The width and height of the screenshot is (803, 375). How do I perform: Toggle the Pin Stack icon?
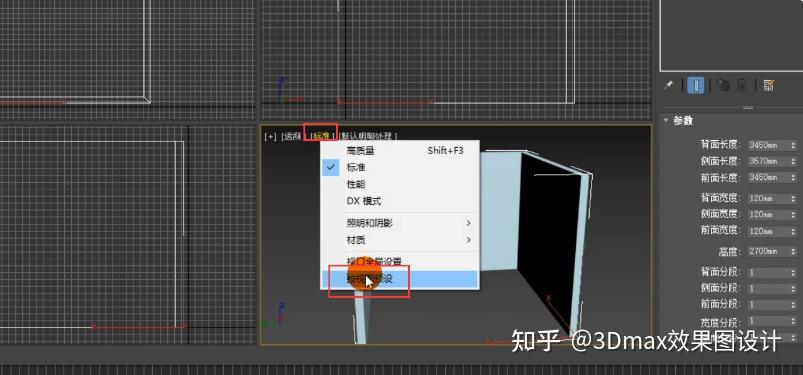(x=669, y=86)
